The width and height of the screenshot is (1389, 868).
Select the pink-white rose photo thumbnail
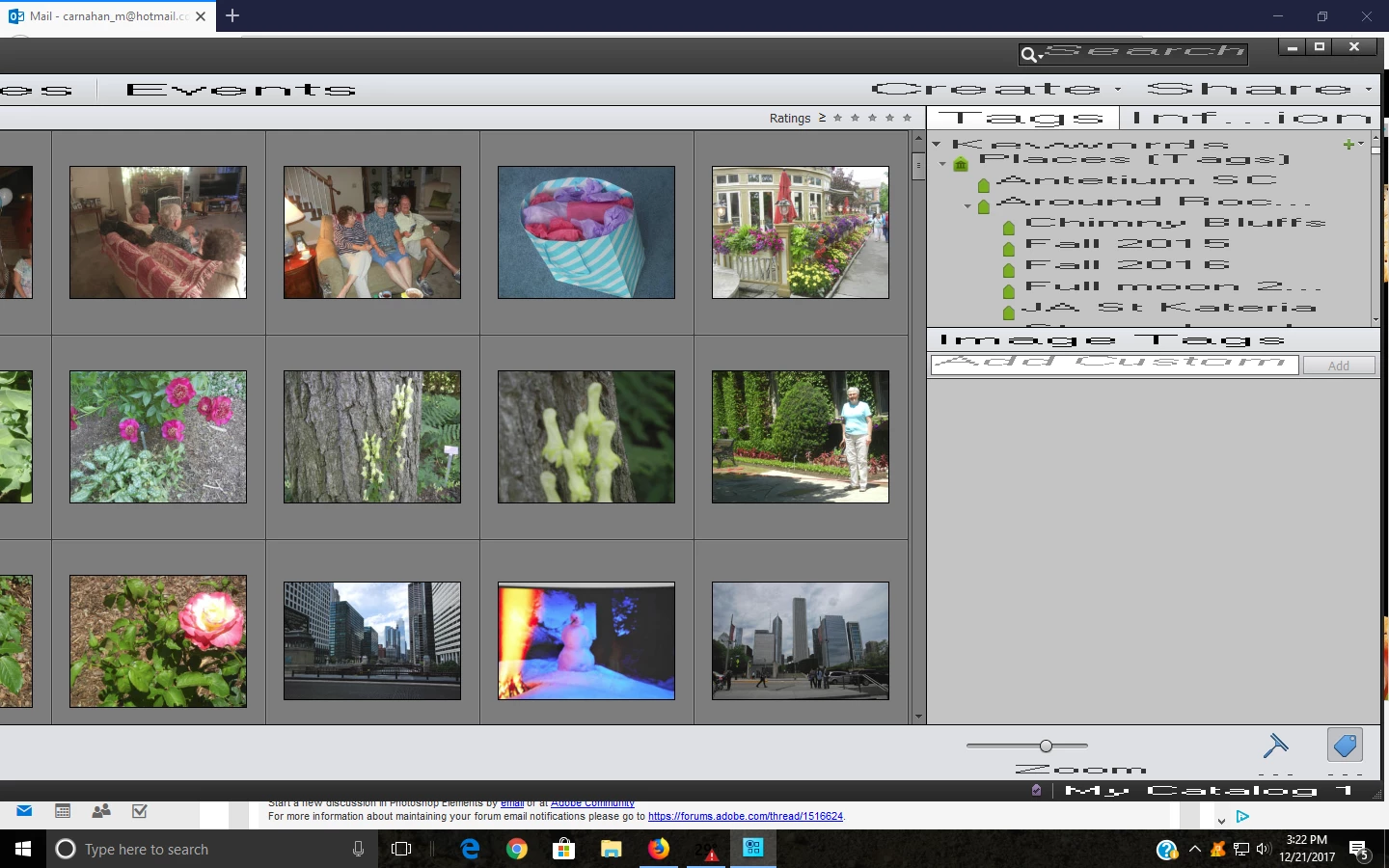pyautogui.click(x=158, y=641)
